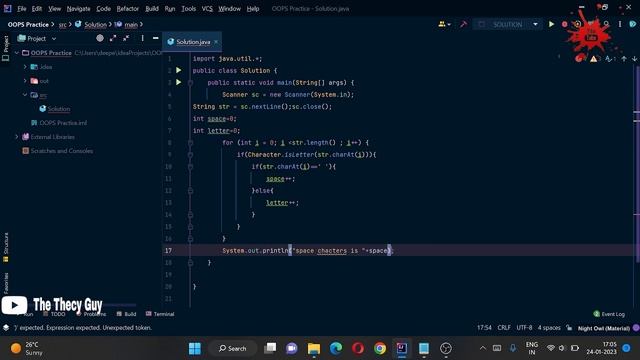Open the VCS menu
Screen dimensions: 640x360
[x=207, y=9]
